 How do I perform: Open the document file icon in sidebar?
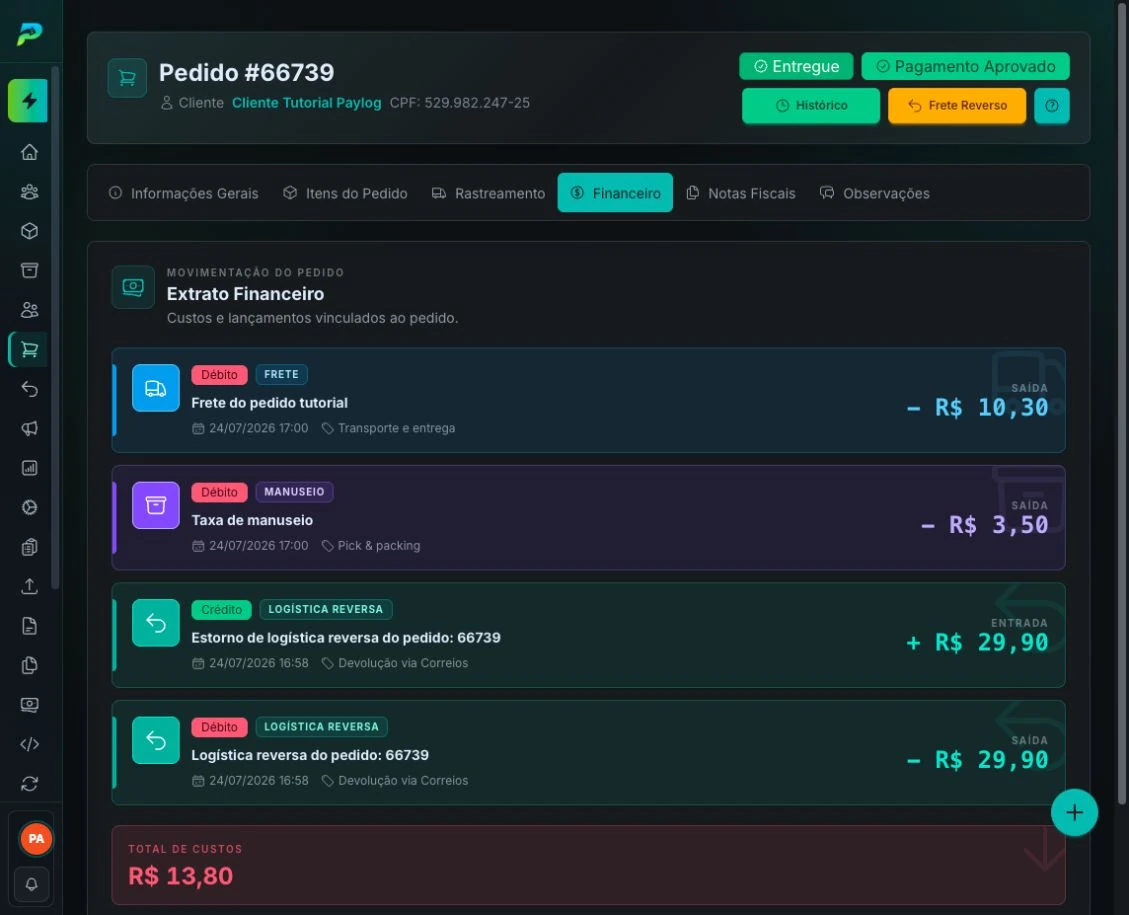(x=30, y=626)
